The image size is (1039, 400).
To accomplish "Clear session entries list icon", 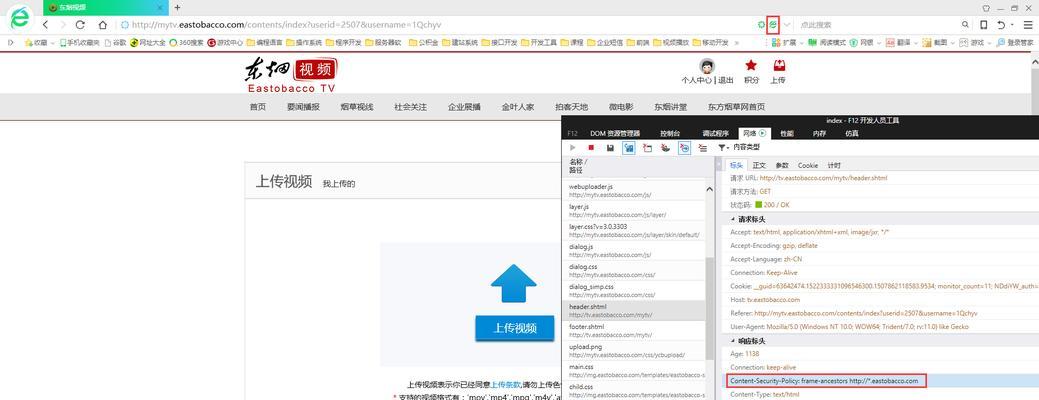I will [x=703, y=148].
